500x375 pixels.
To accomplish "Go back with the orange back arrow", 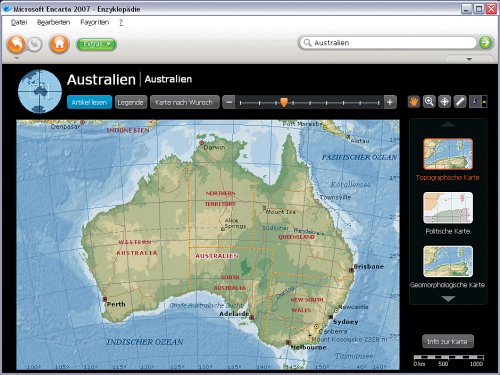I will [16, 44].
